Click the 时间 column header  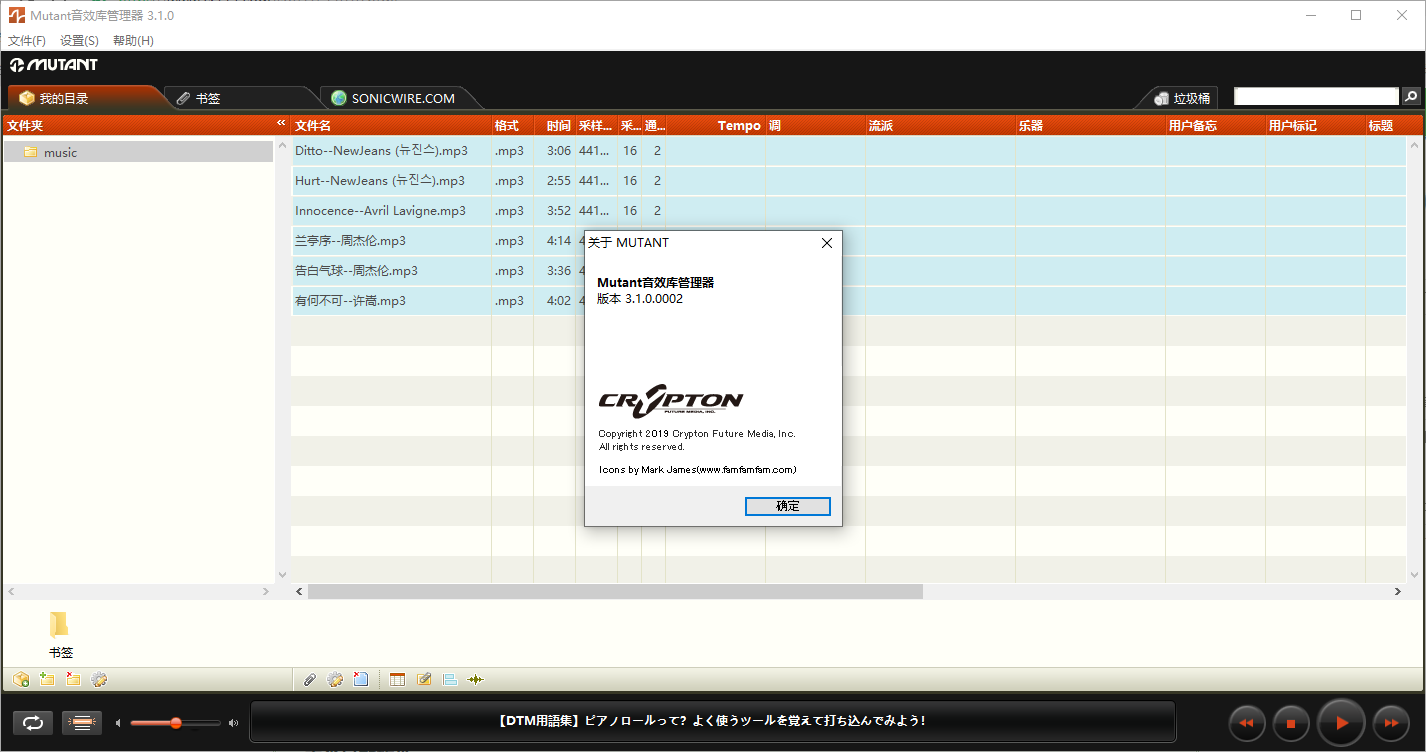555,126
